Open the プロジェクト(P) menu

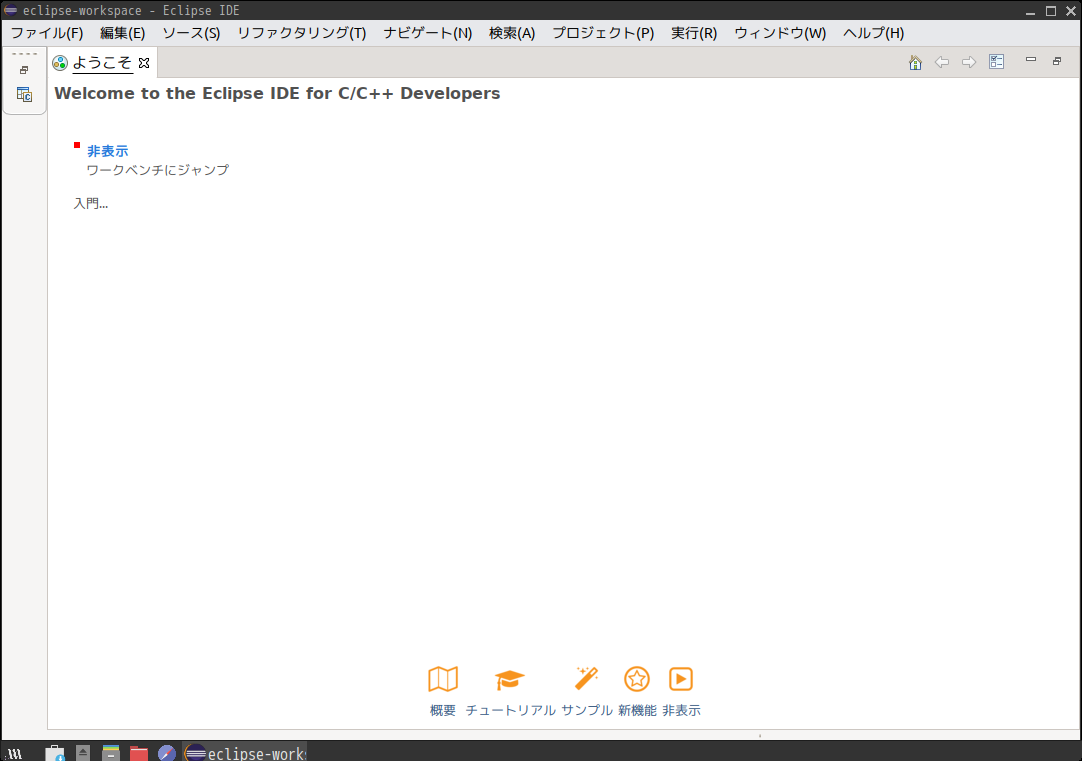[x=603, y=33]
